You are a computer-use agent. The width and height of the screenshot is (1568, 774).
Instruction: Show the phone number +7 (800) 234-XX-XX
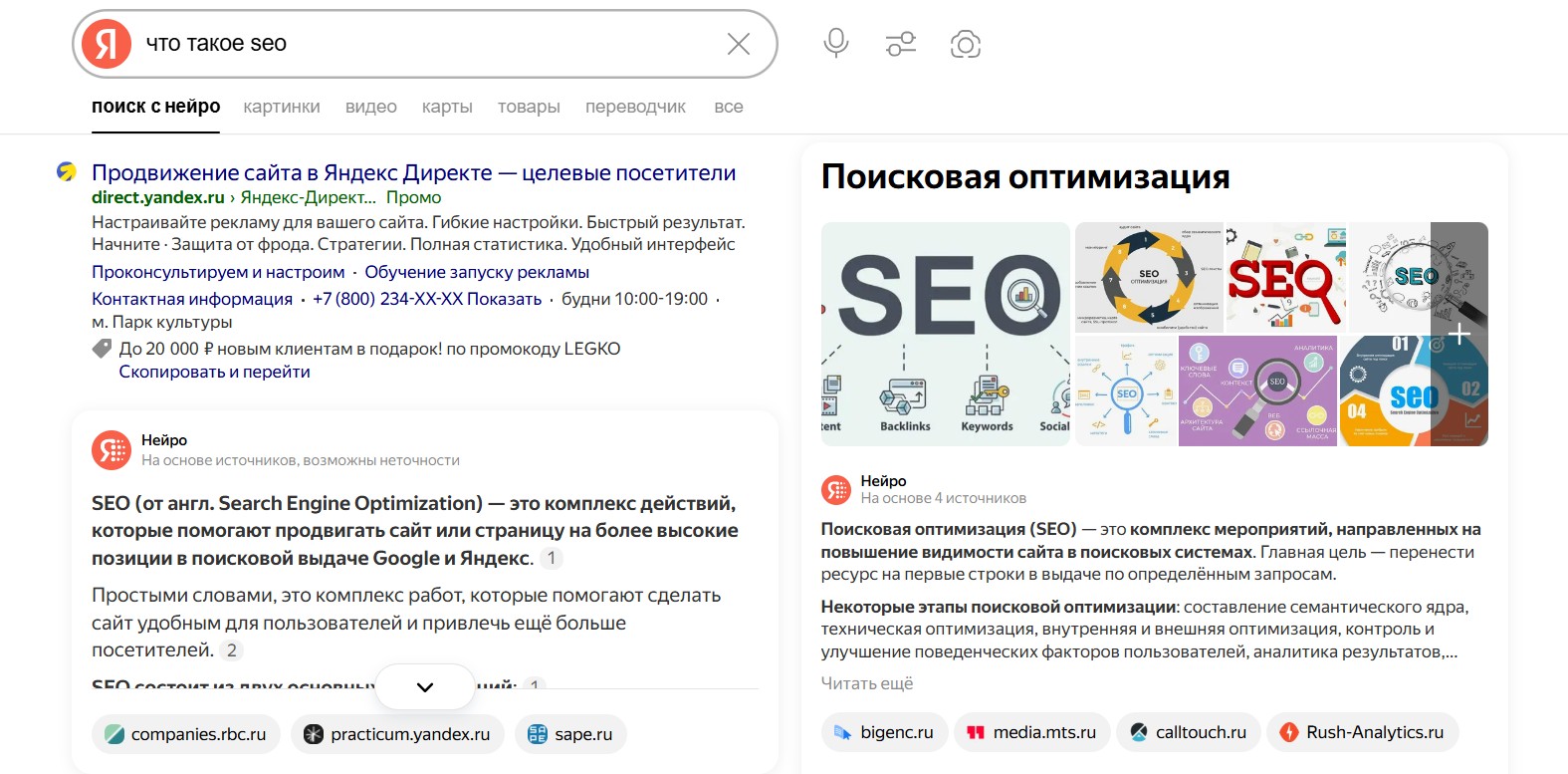427,299
